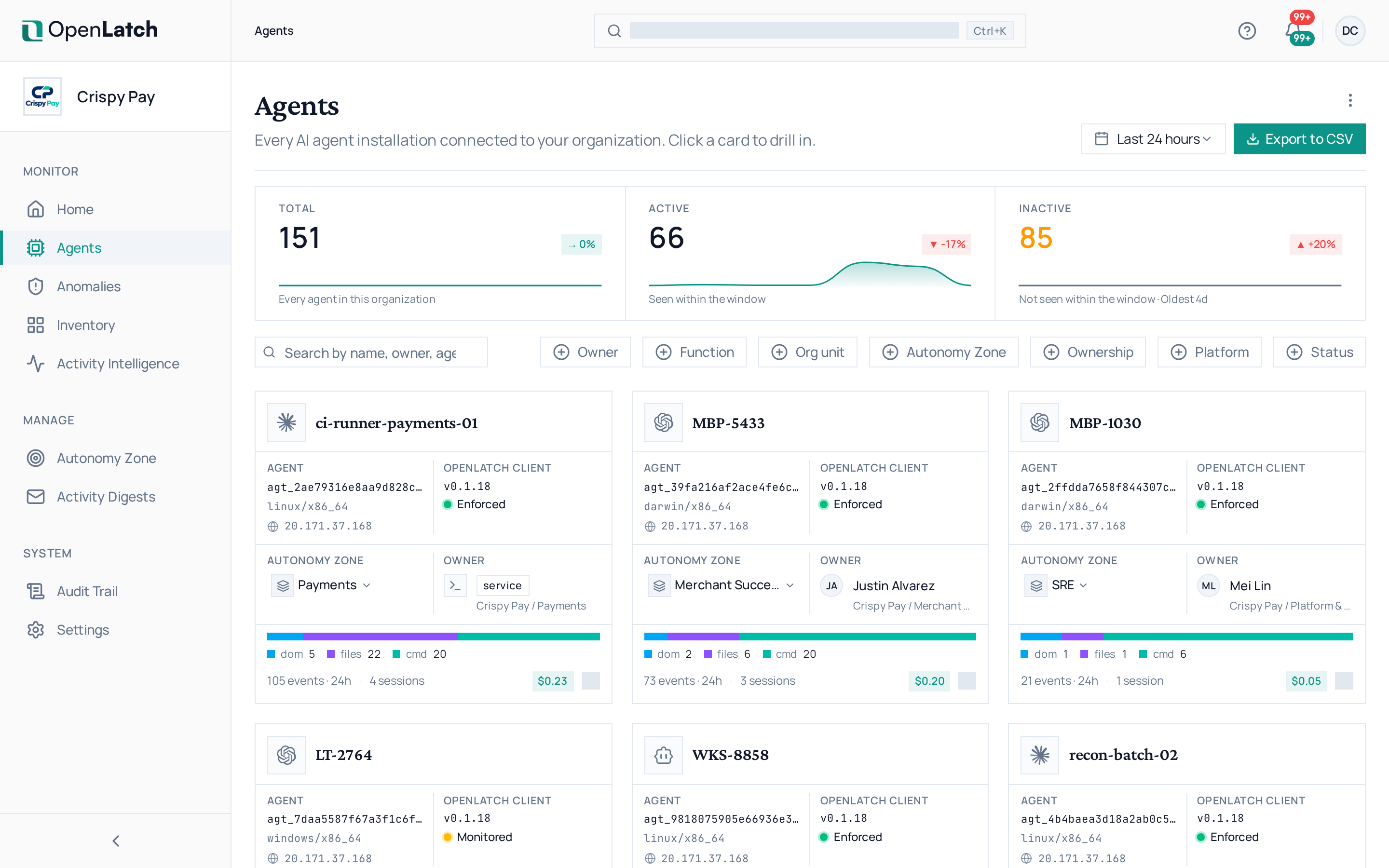
Task: Focus the Search by name, owner field
Action: point(371,352)
